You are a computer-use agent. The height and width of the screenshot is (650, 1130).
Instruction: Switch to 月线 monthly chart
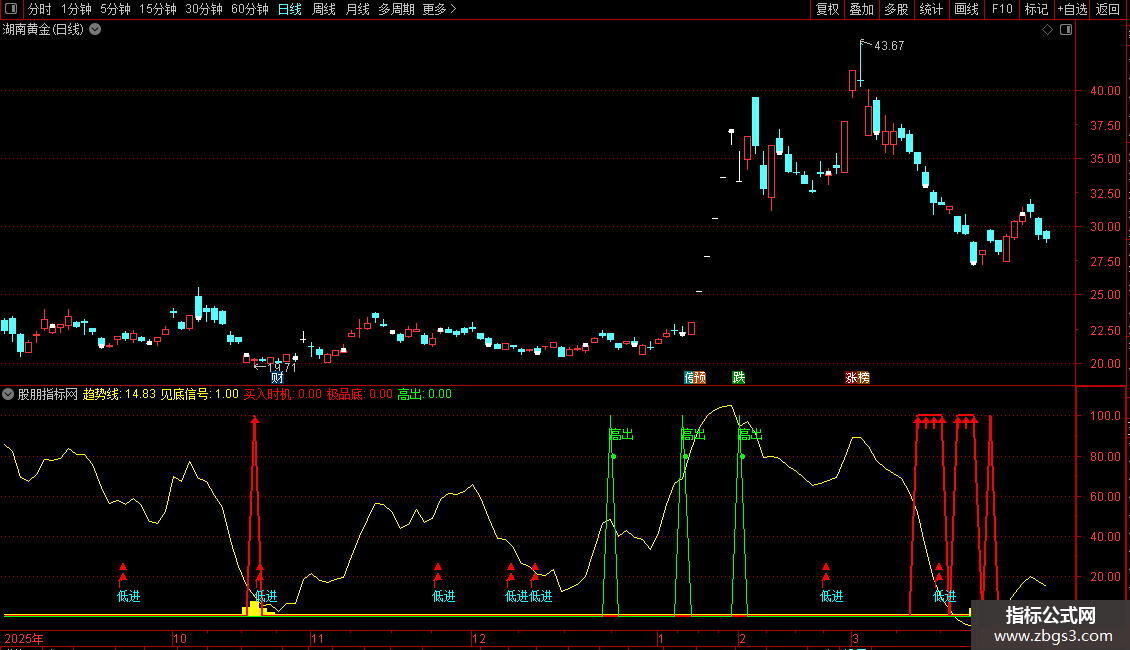point(357,9)
